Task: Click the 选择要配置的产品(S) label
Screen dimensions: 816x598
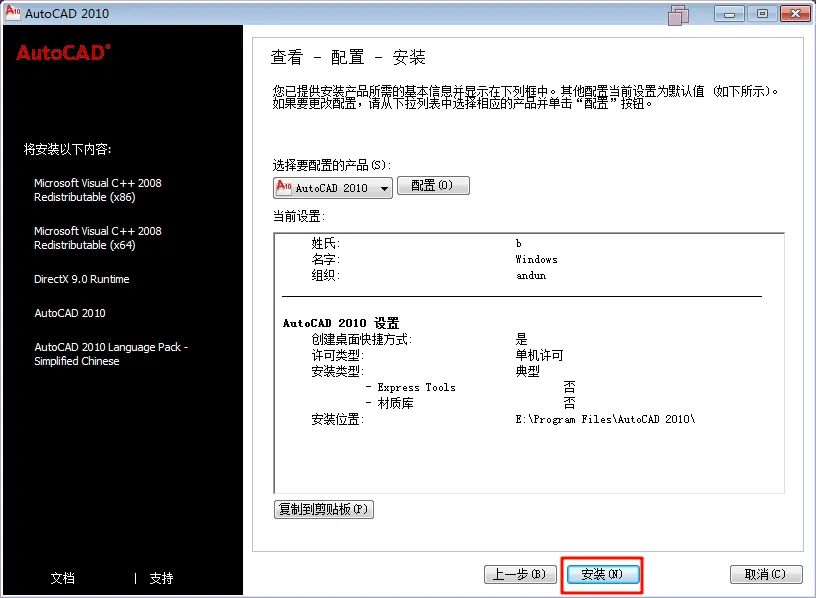Action: click(x=332, y=166)
